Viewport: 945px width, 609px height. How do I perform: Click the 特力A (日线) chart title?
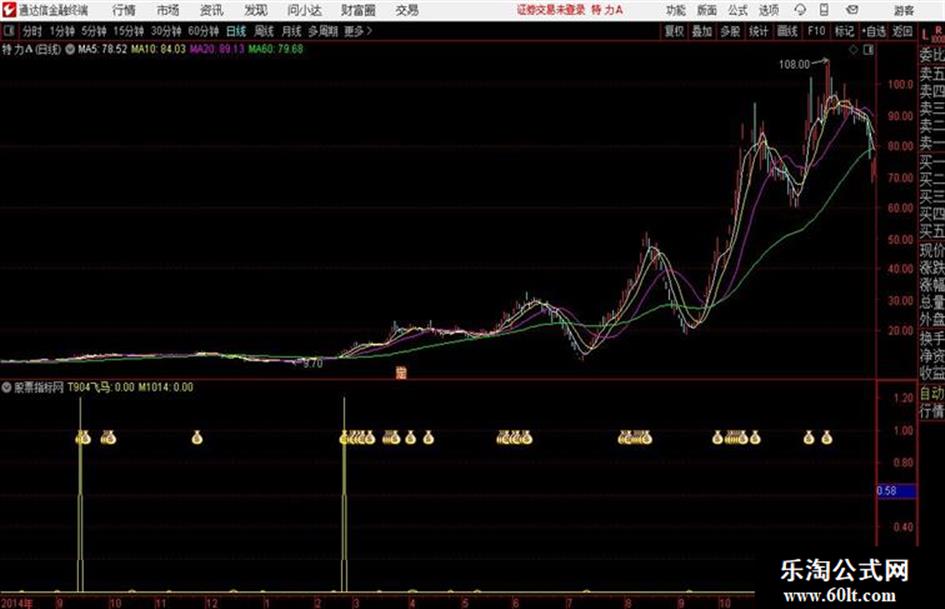(x=31, y=49)
